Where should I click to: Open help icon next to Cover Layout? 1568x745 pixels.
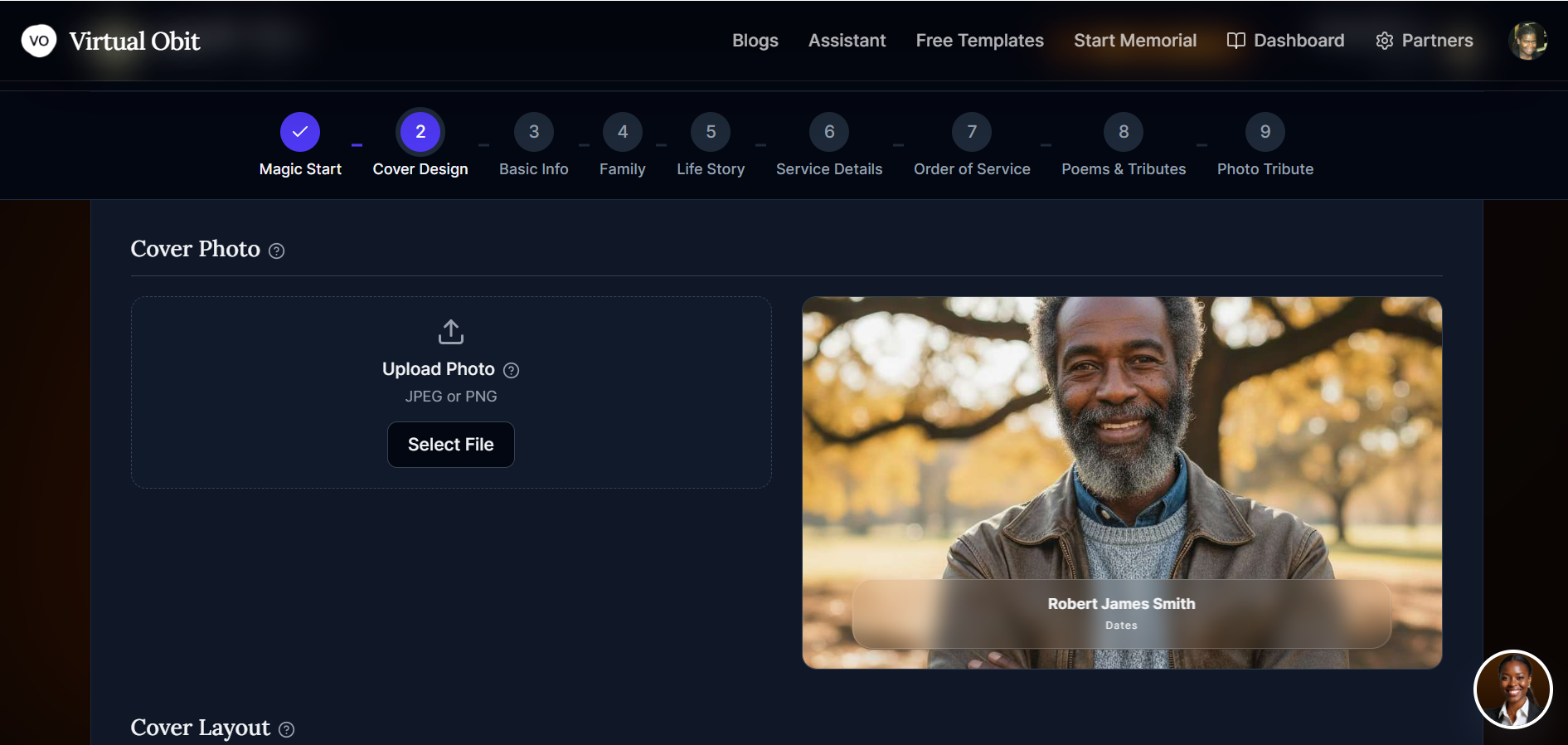[286, 729]
